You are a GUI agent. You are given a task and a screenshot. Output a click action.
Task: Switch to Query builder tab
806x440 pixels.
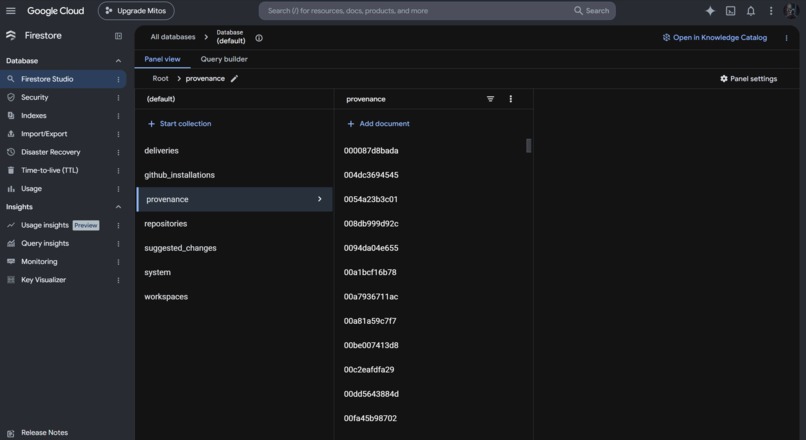(224, 59)
